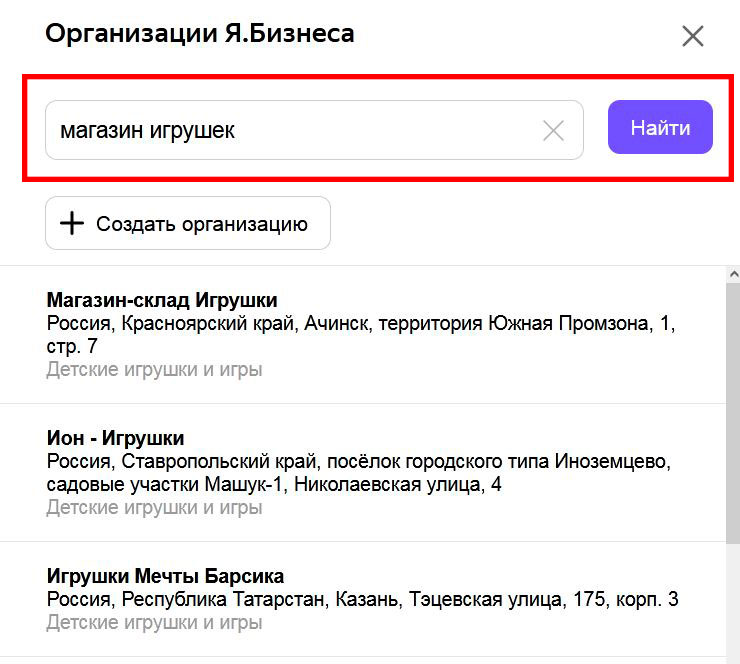The image size is (740, 664).
Task: Click scrollbar up arrow in results list
Action: (x=733, y=274)
